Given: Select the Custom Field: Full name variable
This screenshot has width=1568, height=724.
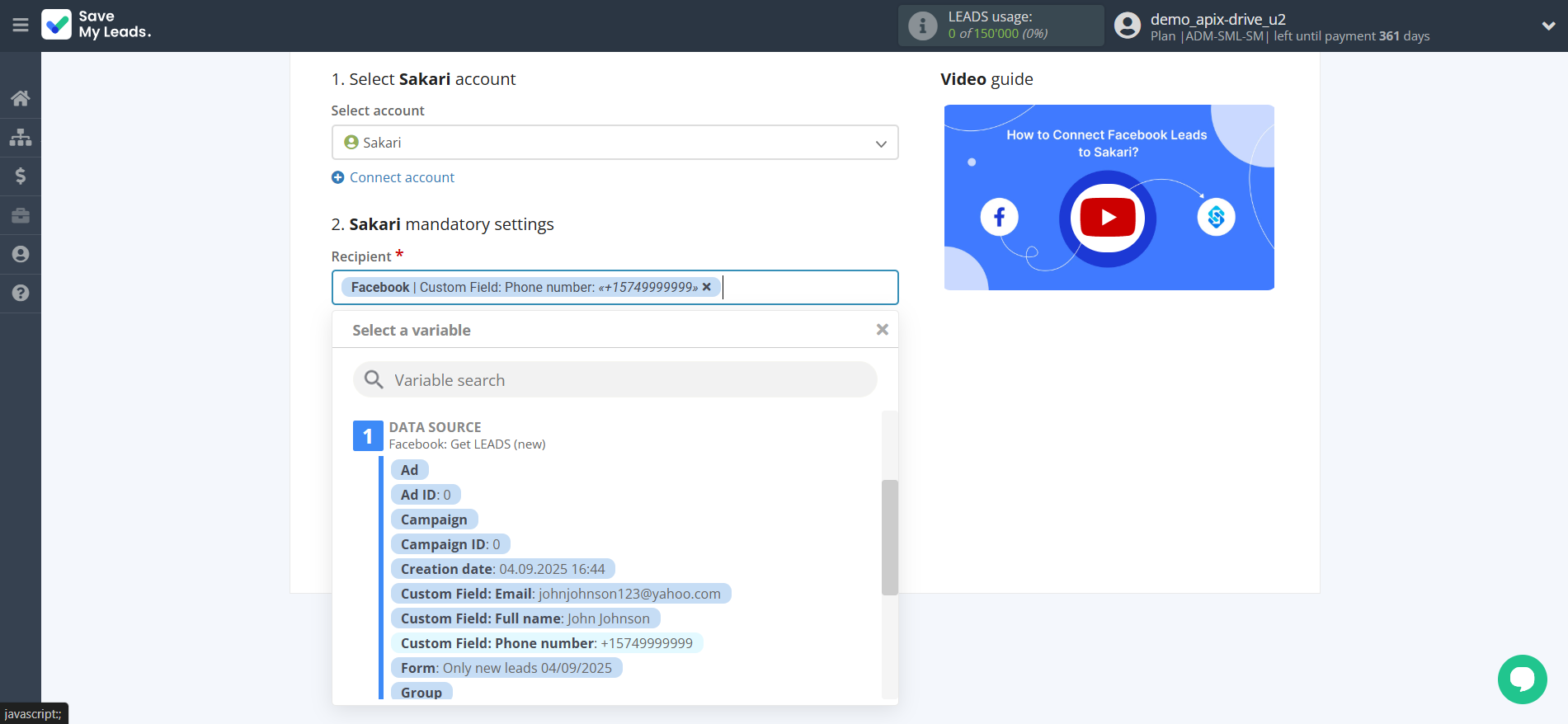Looking at the screenshot, I should click(x=525, y=618).
